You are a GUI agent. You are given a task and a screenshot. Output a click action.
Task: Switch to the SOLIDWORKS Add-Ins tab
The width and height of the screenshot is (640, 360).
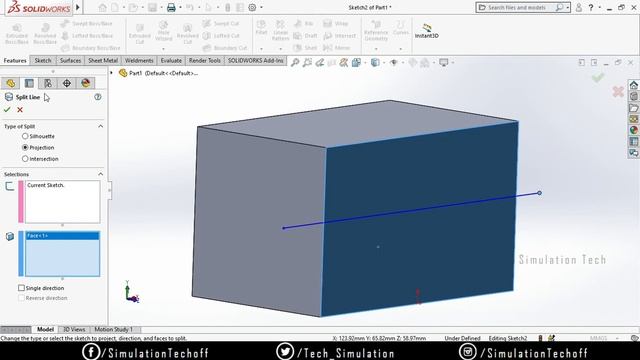(256, 60)
